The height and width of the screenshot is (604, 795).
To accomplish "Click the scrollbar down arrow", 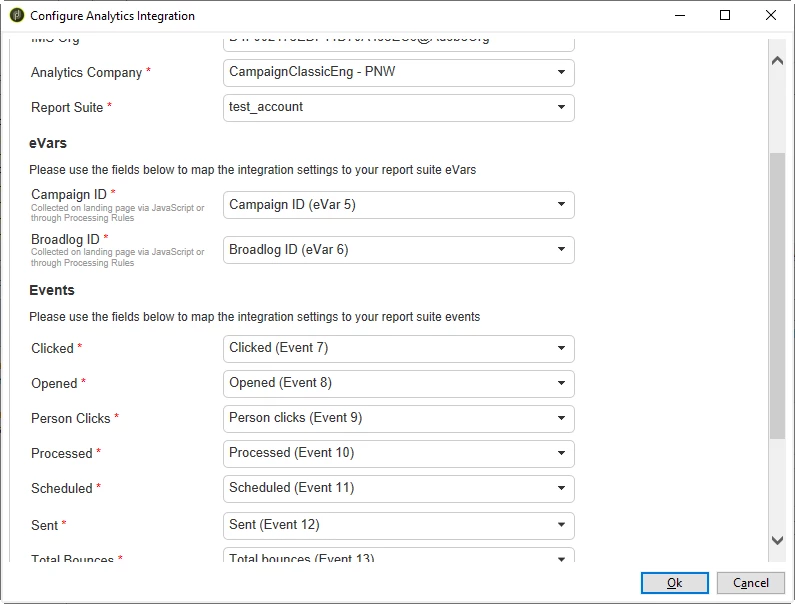I will (x=777, y=540).
